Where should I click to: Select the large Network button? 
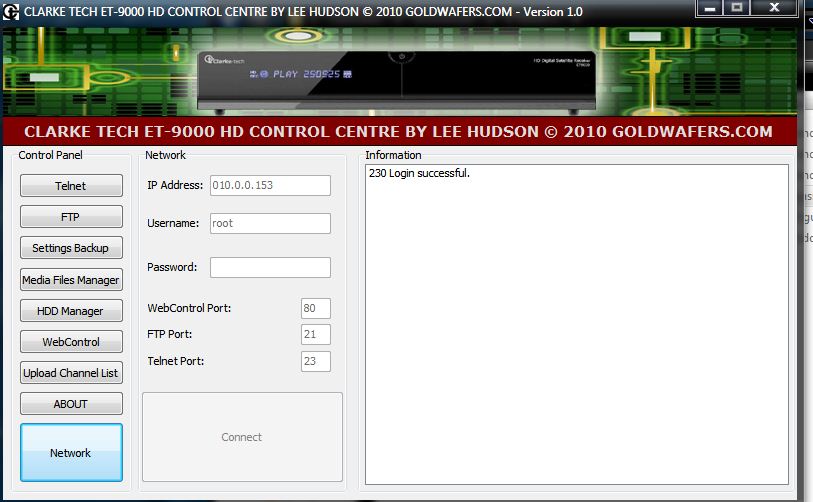point(71,453)
